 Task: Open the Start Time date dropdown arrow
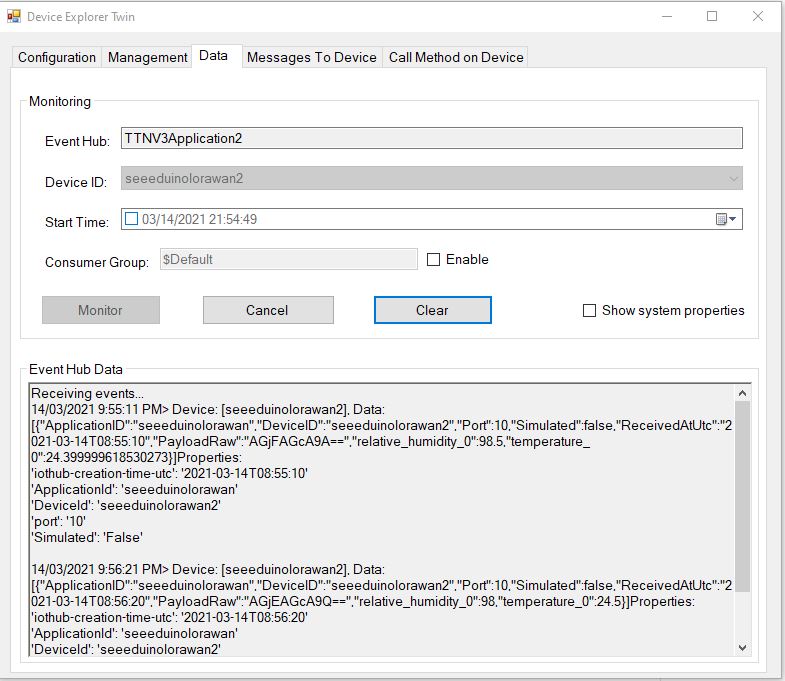(733, 219)
